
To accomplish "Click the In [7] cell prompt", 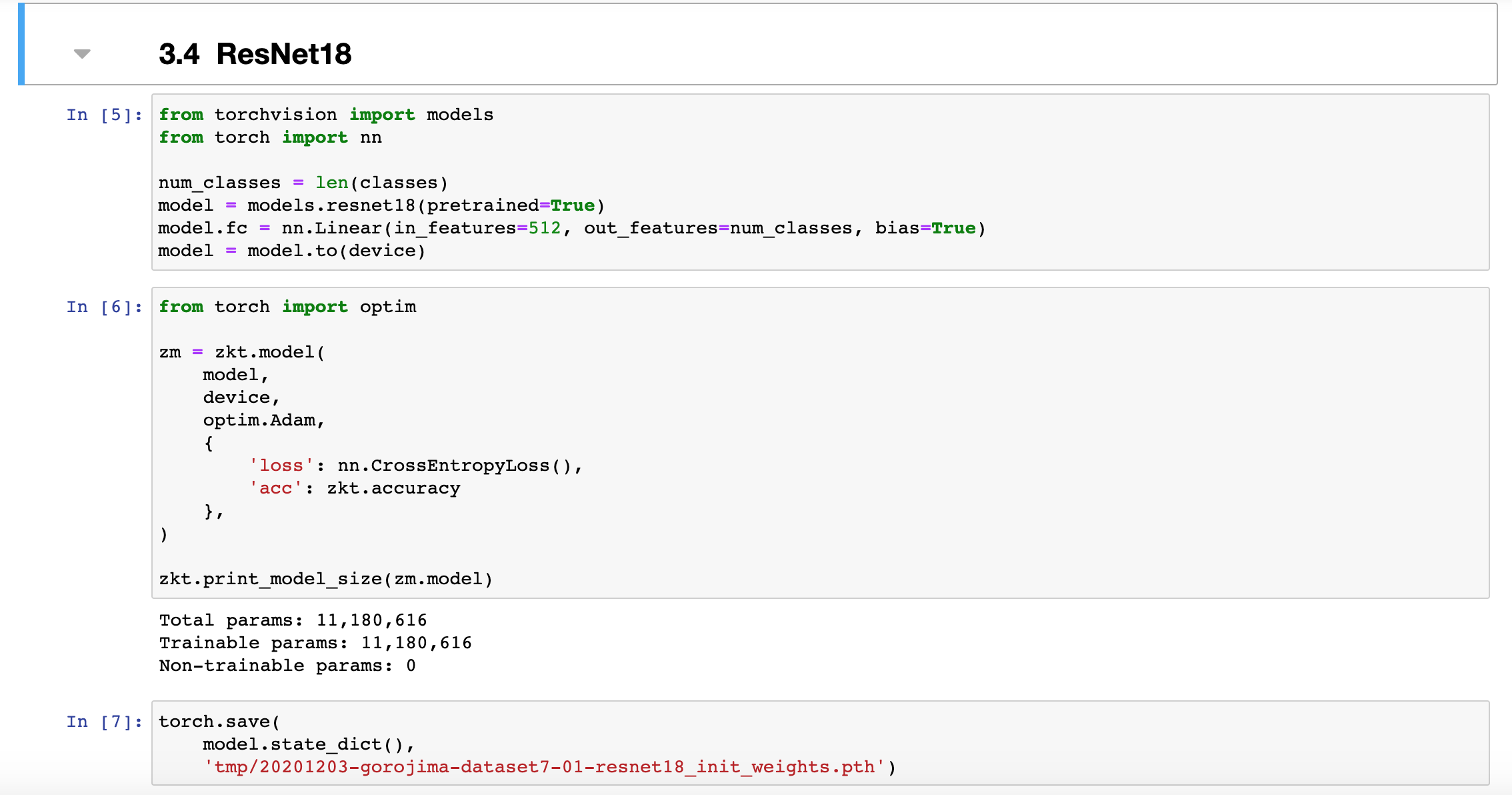I will pos(104,722).
